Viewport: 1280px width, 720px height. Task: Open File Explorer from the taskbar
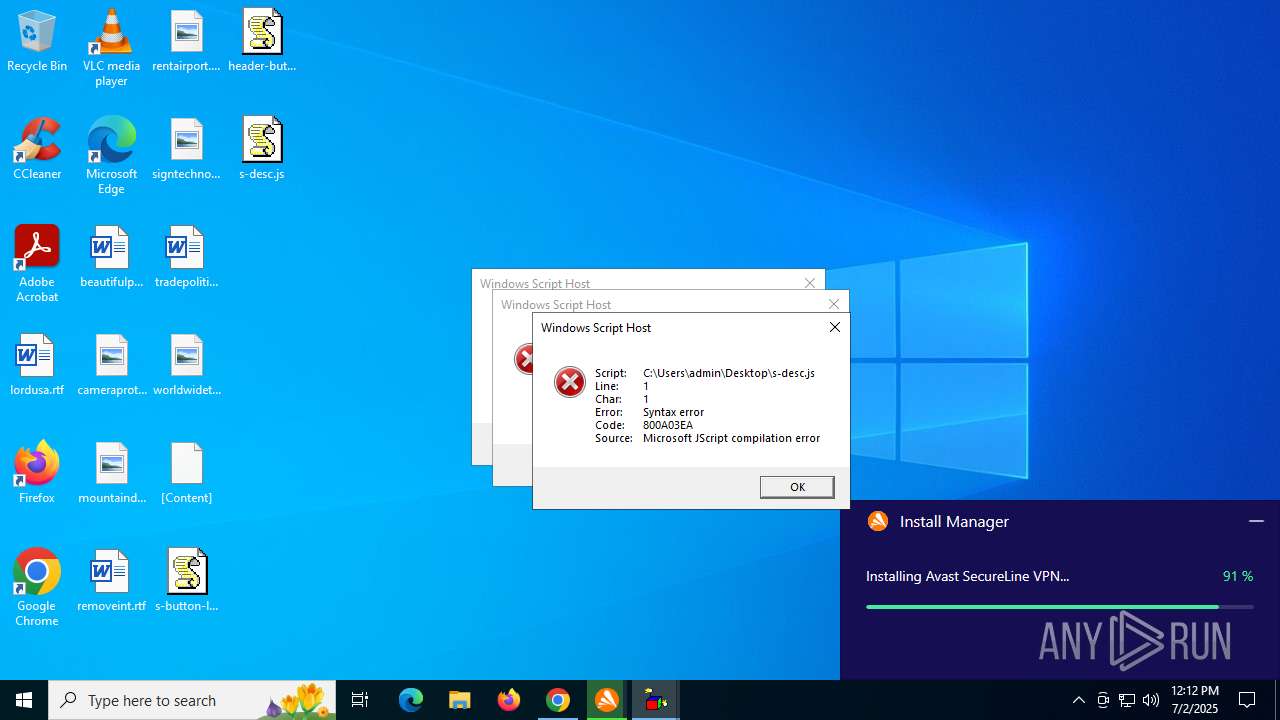point(460,700)
